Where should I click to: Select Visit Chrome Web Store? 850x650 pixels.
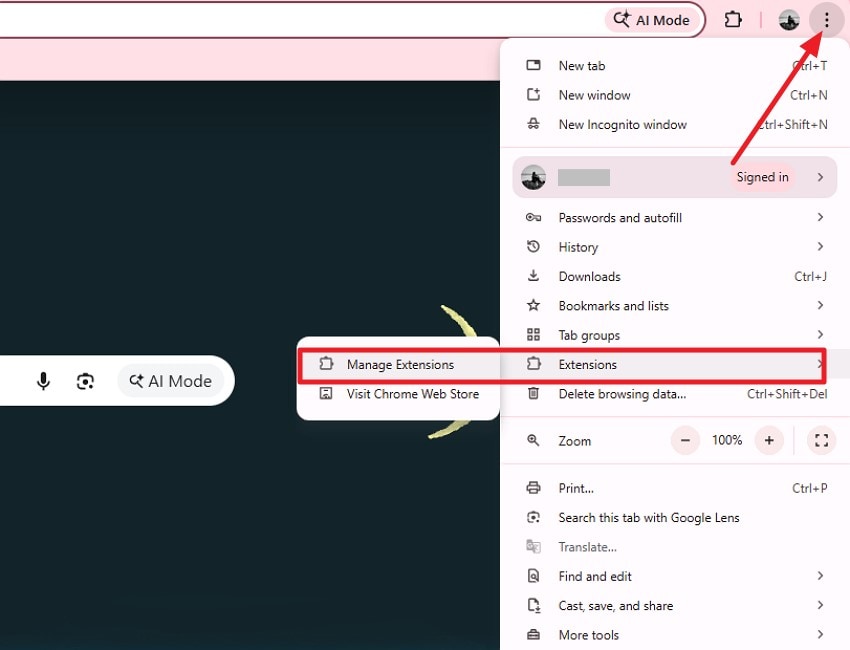click(x=414, y=394)
